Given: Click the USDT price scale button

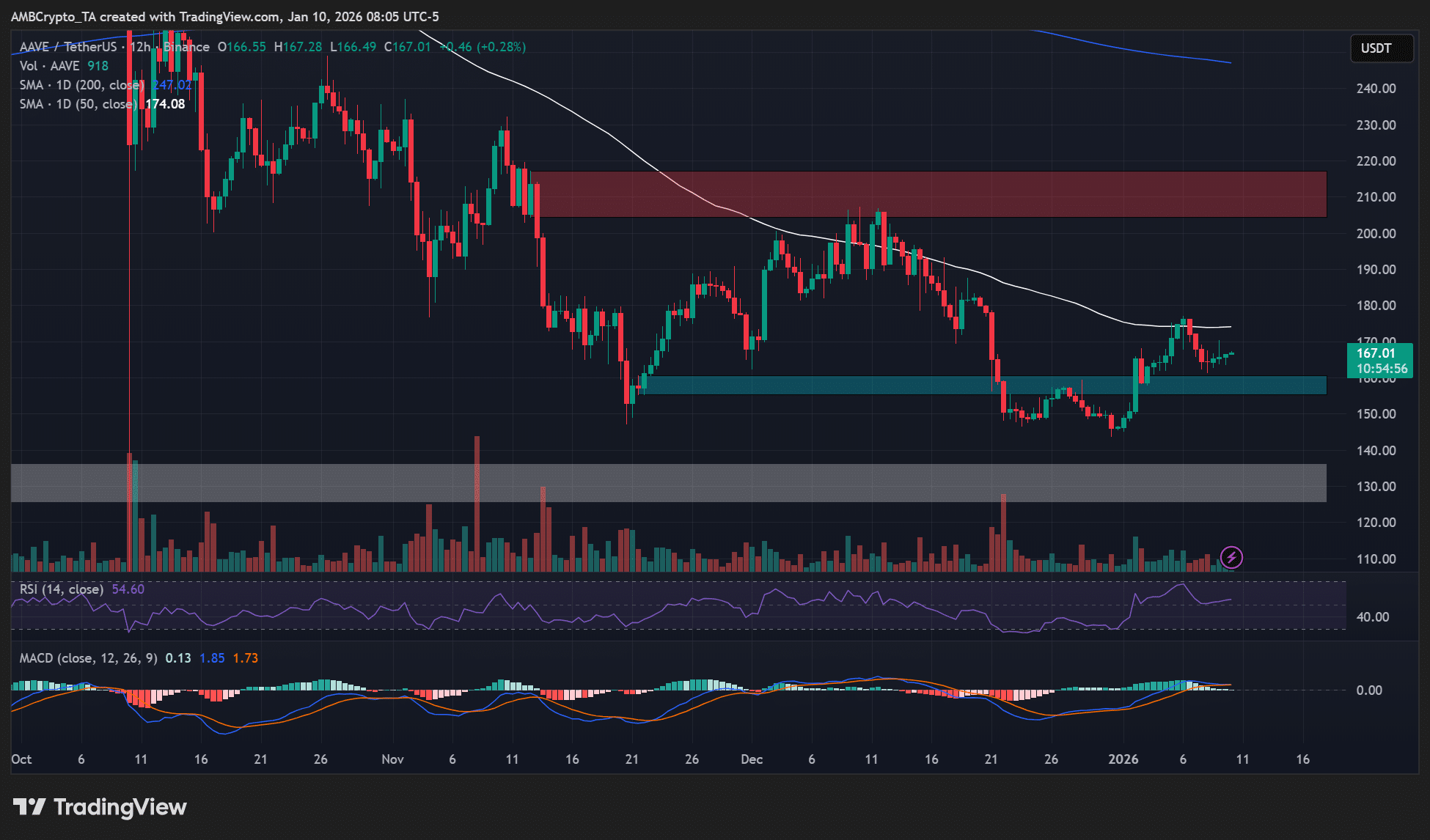Looking at the screenshot, I should [1382, 48].
